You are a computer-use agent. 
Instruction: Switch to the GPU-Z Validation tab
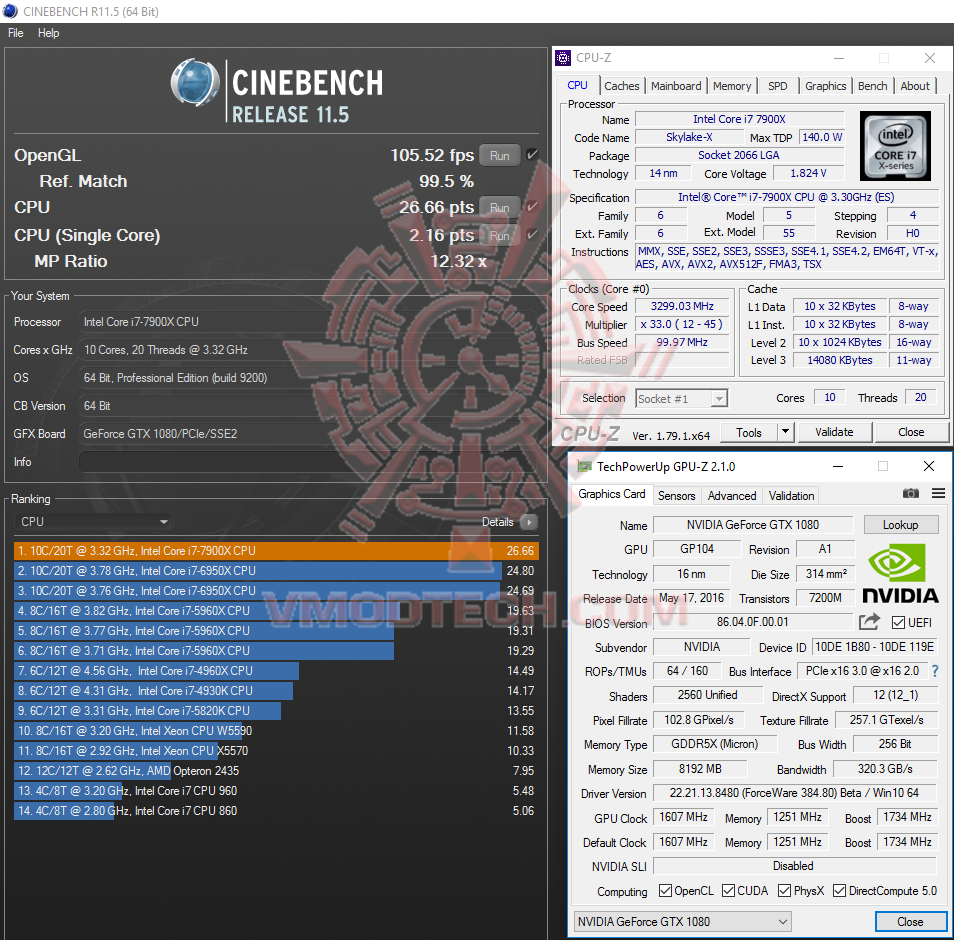(x=791, y=495)
